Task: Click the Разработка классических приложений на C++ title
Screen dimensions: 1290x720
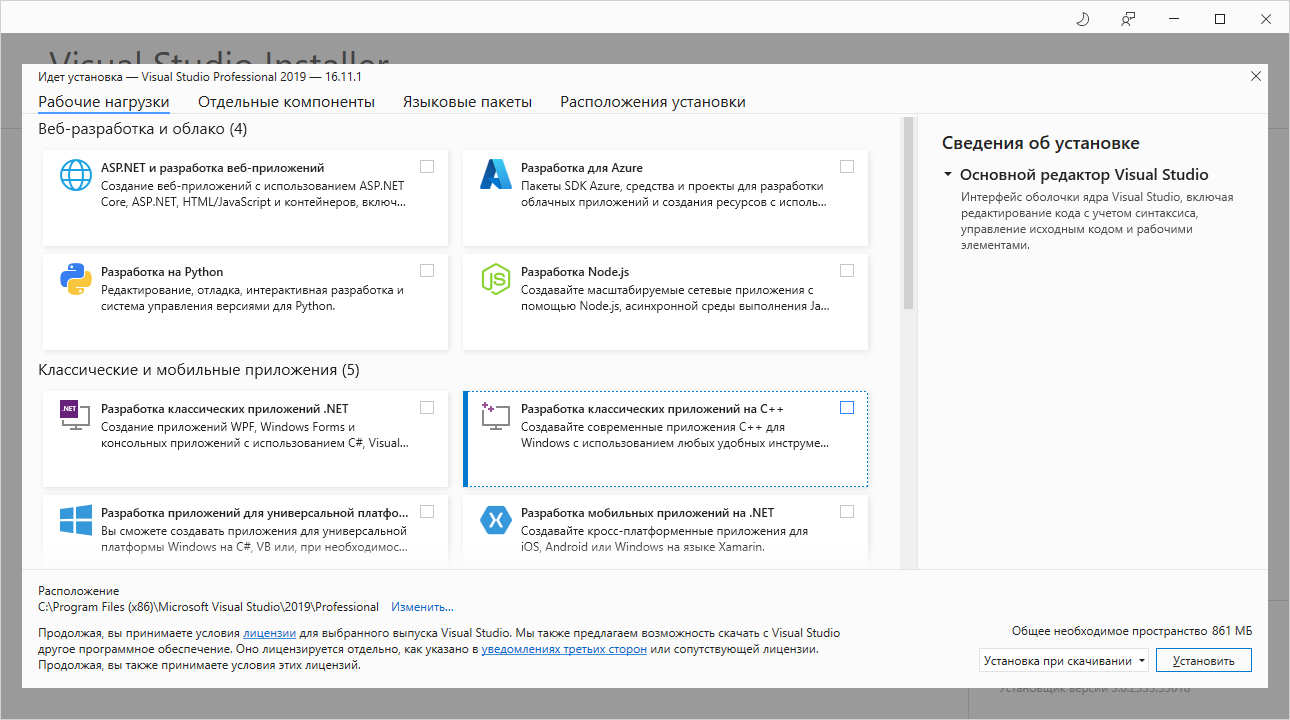Action: click(x=652, y=409)
